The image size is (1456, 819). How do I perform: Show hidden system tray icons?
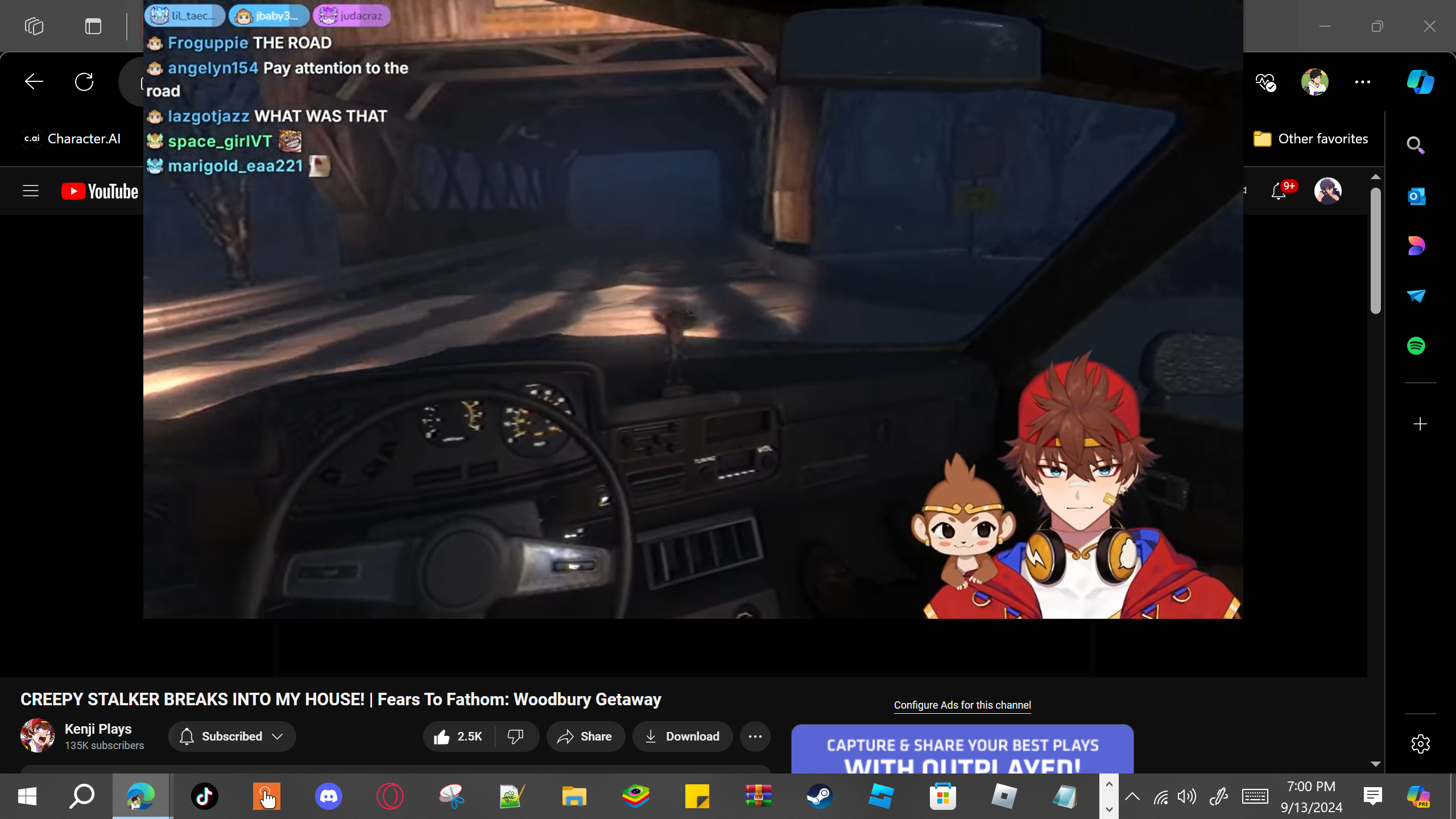tap(1132, 796)
